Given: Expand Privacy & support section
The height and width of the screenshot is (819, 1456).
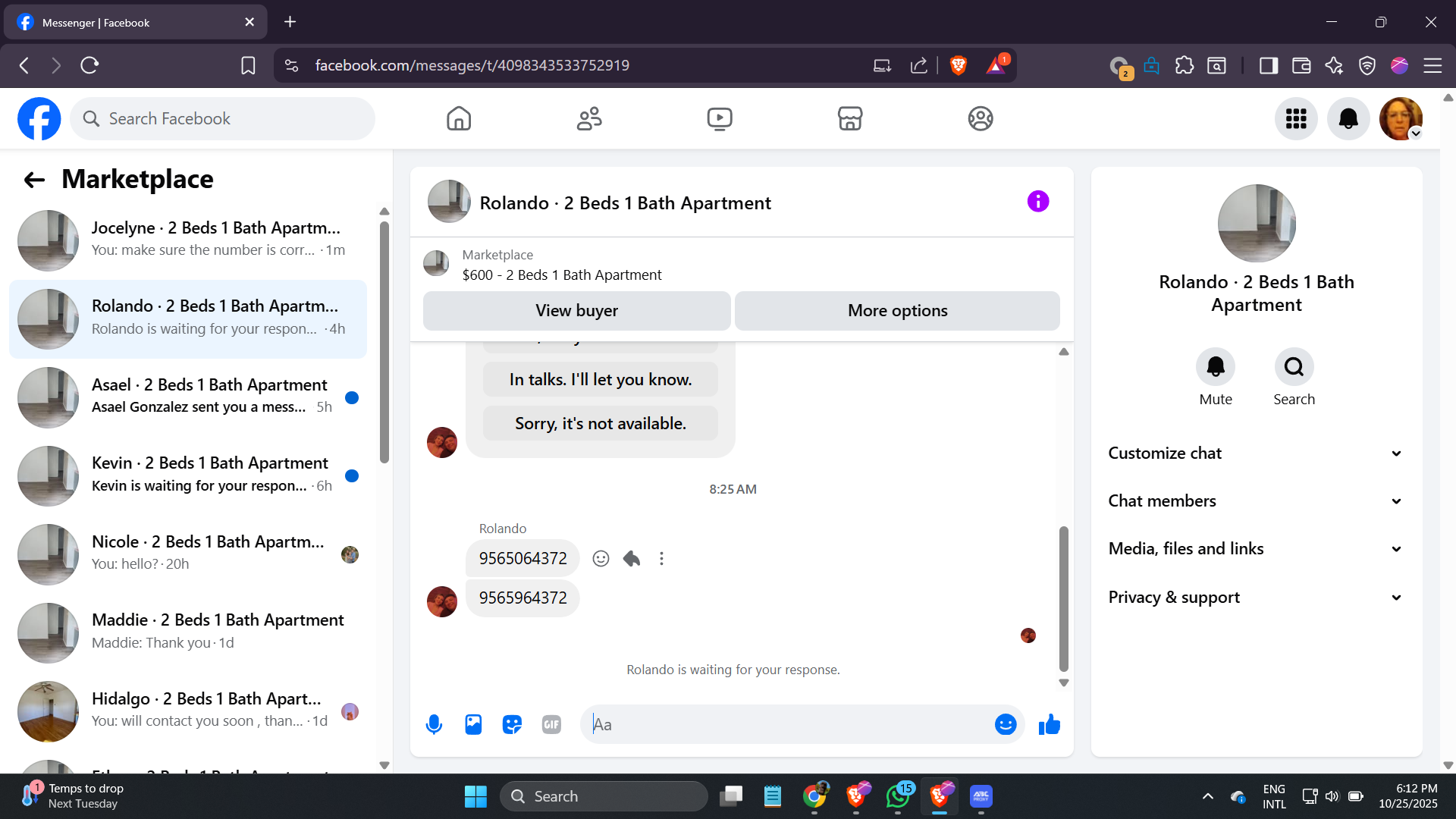Looking at the screenshot, I should (1256, 598).
